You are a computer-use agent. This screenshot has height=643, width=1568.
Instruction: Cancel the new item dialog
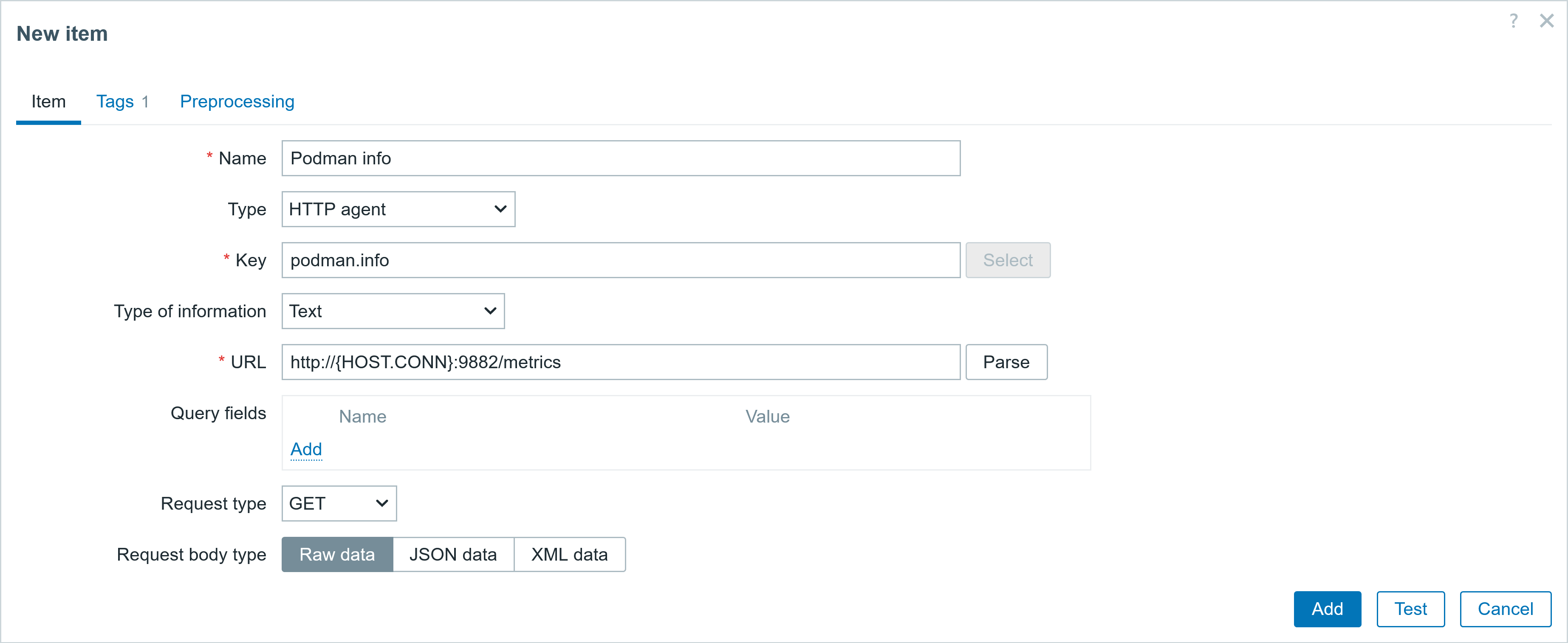point(1505,609)
